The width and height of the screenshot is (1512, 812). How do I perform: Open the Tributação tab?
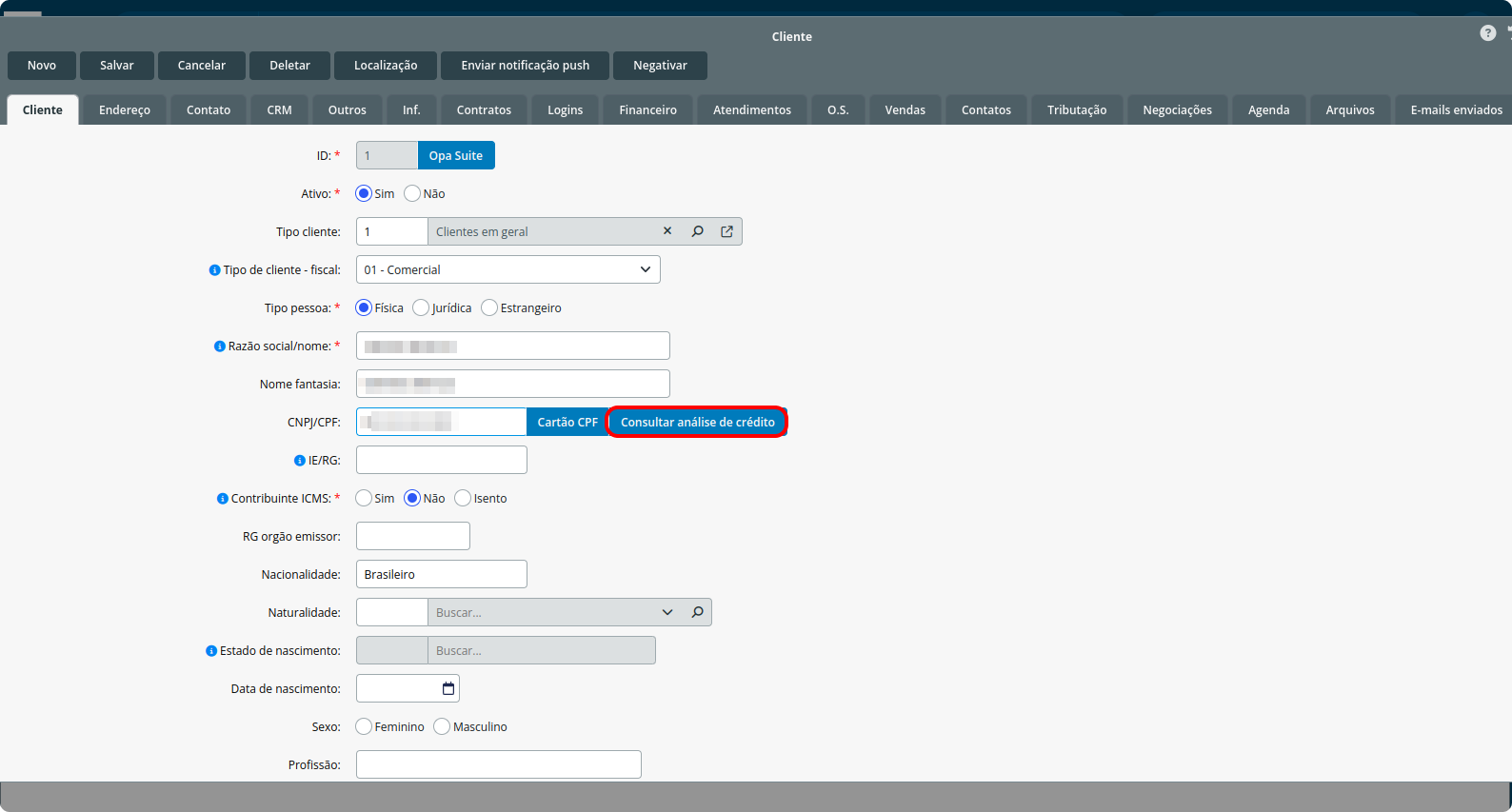click(1077, 109)
